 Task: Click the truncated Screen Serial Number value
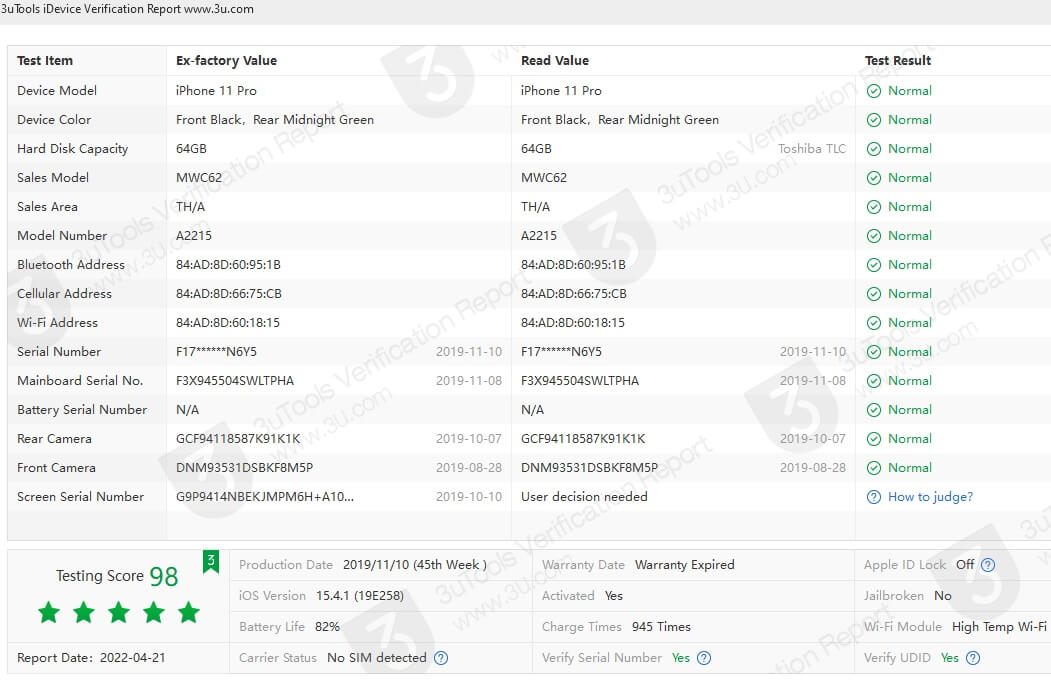265,497
